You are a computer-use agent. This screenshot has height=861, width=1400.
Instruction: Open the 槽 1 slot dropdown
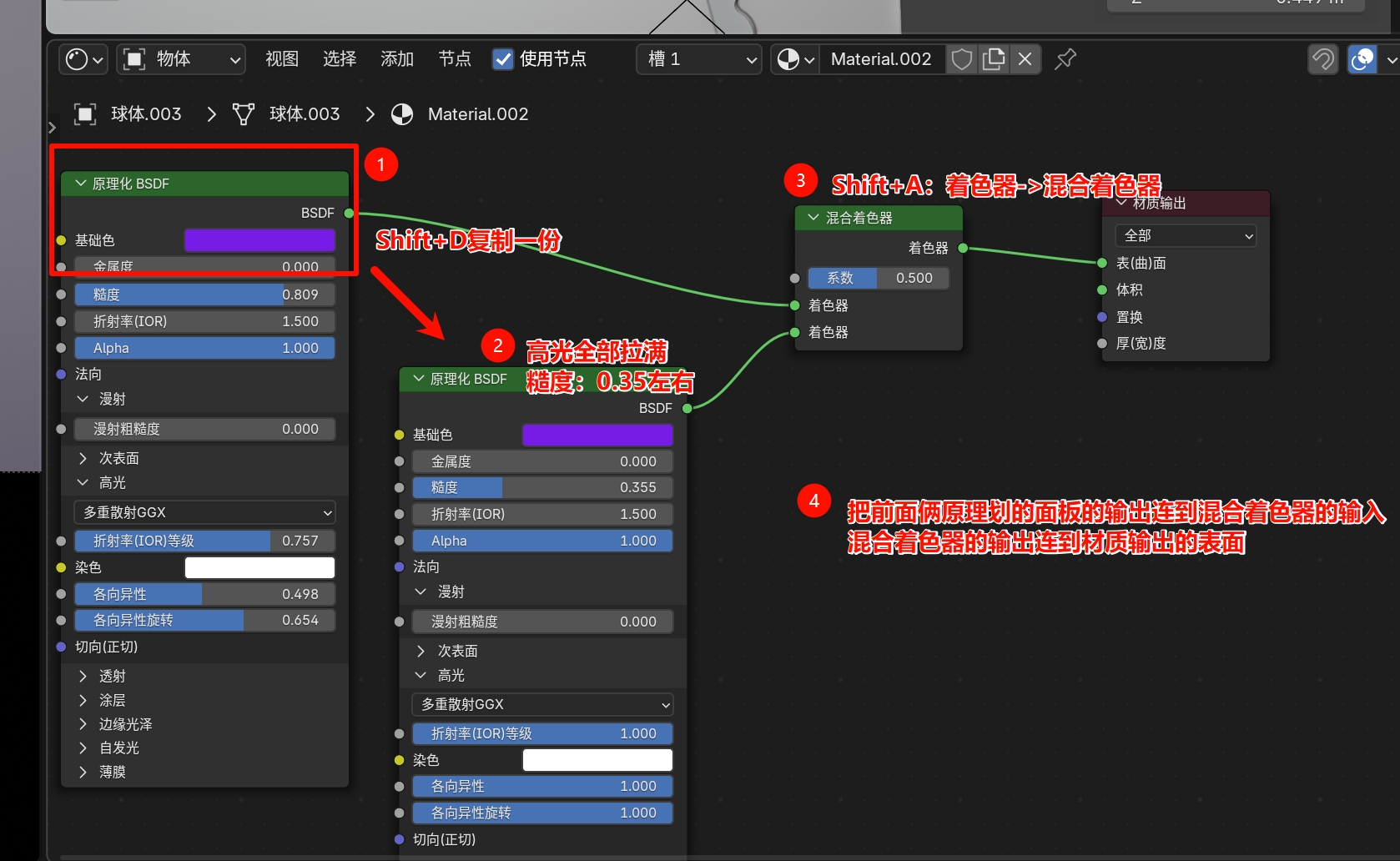pyautogui.click(x=698, y=59)
